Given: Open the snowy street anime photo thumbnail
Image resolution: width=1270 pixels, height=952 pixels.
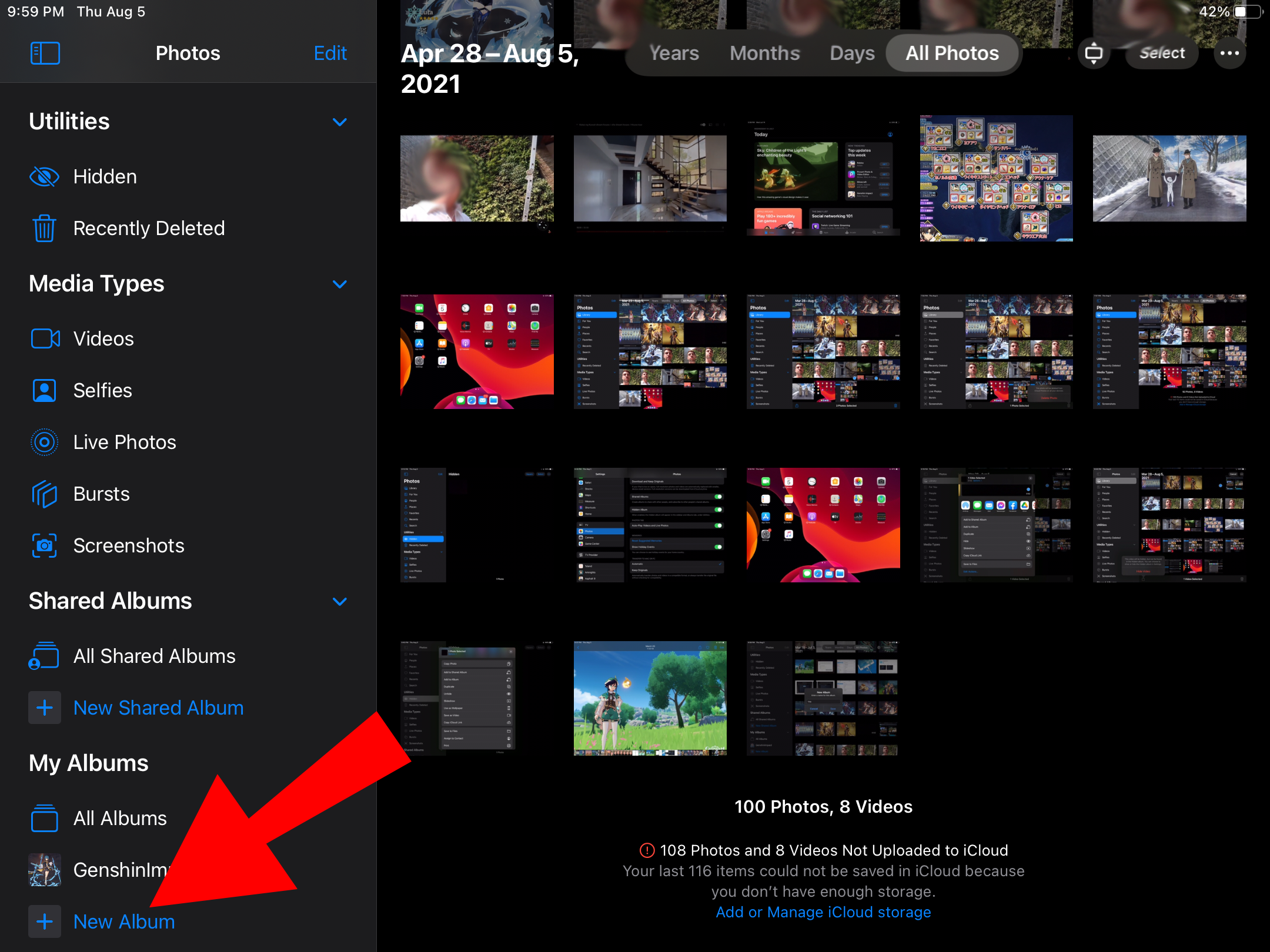Looking at the screenshot, I should [x=1169, y=179].
